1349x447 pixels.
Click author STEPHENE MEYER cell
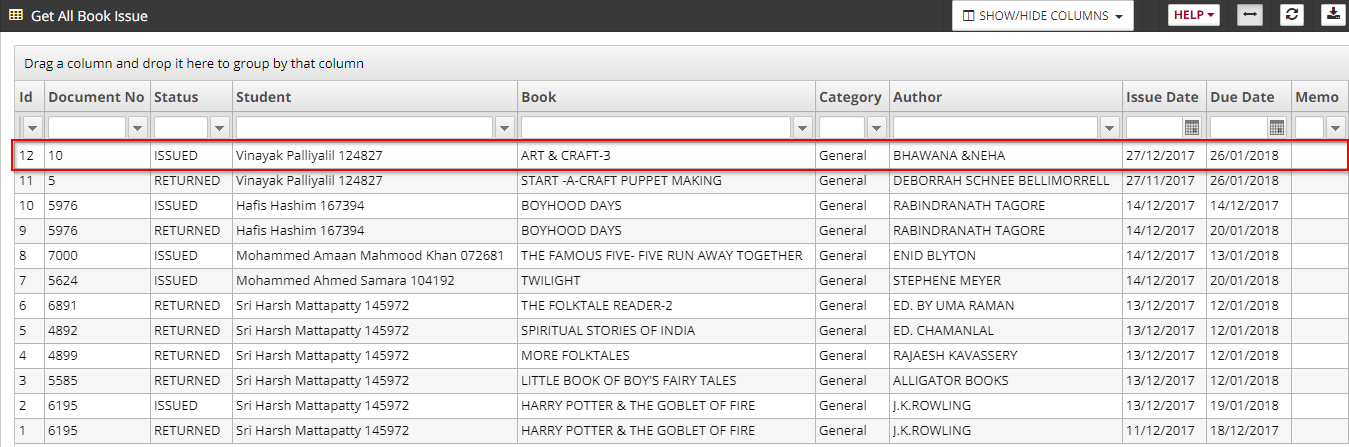pyautogui.click(x=1006, y=280)
